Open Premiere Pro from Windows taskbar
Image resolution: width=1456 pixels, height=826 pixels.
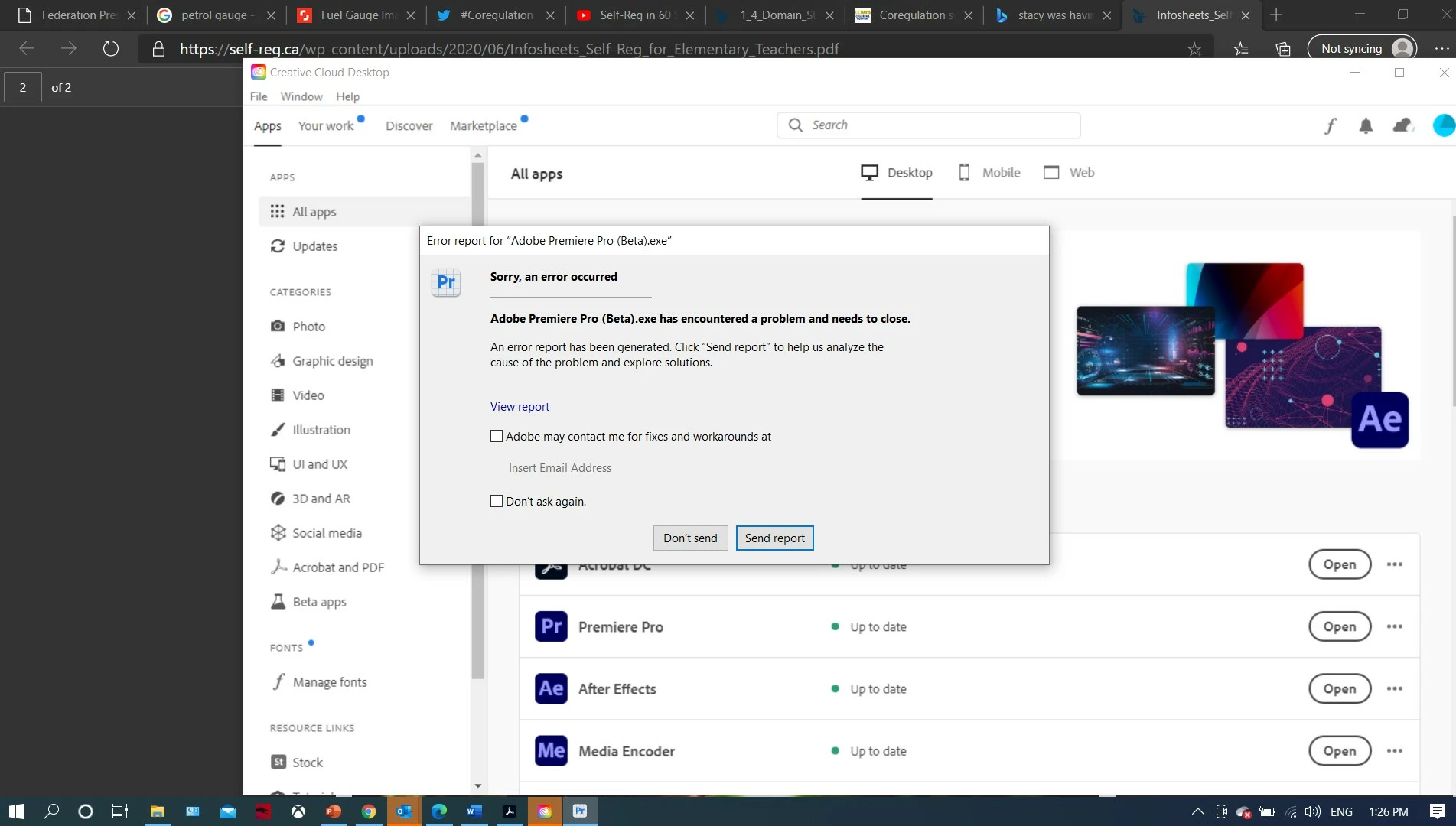point(580,811)
